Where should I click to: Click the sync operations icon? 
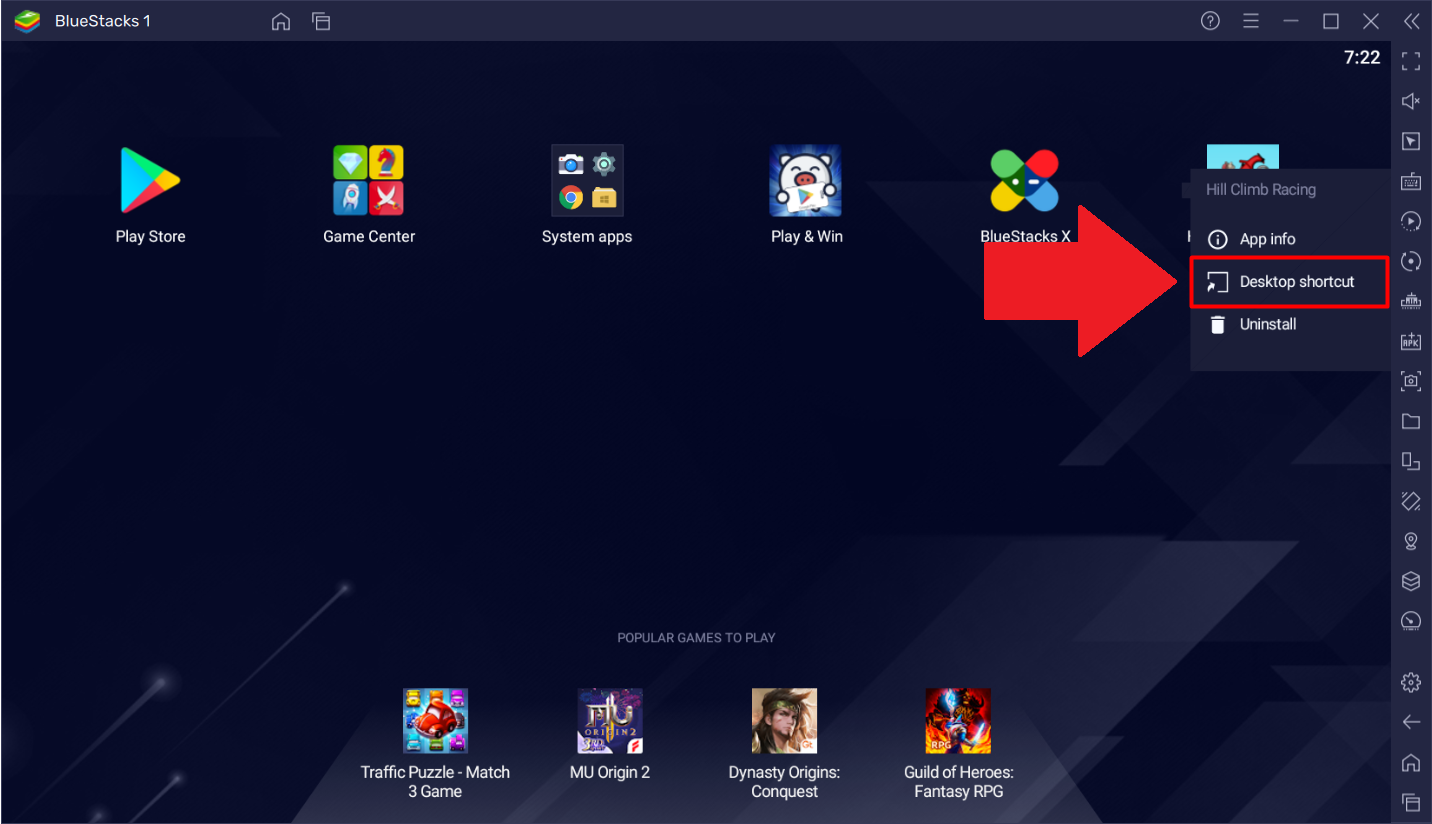click(1411, 261)
